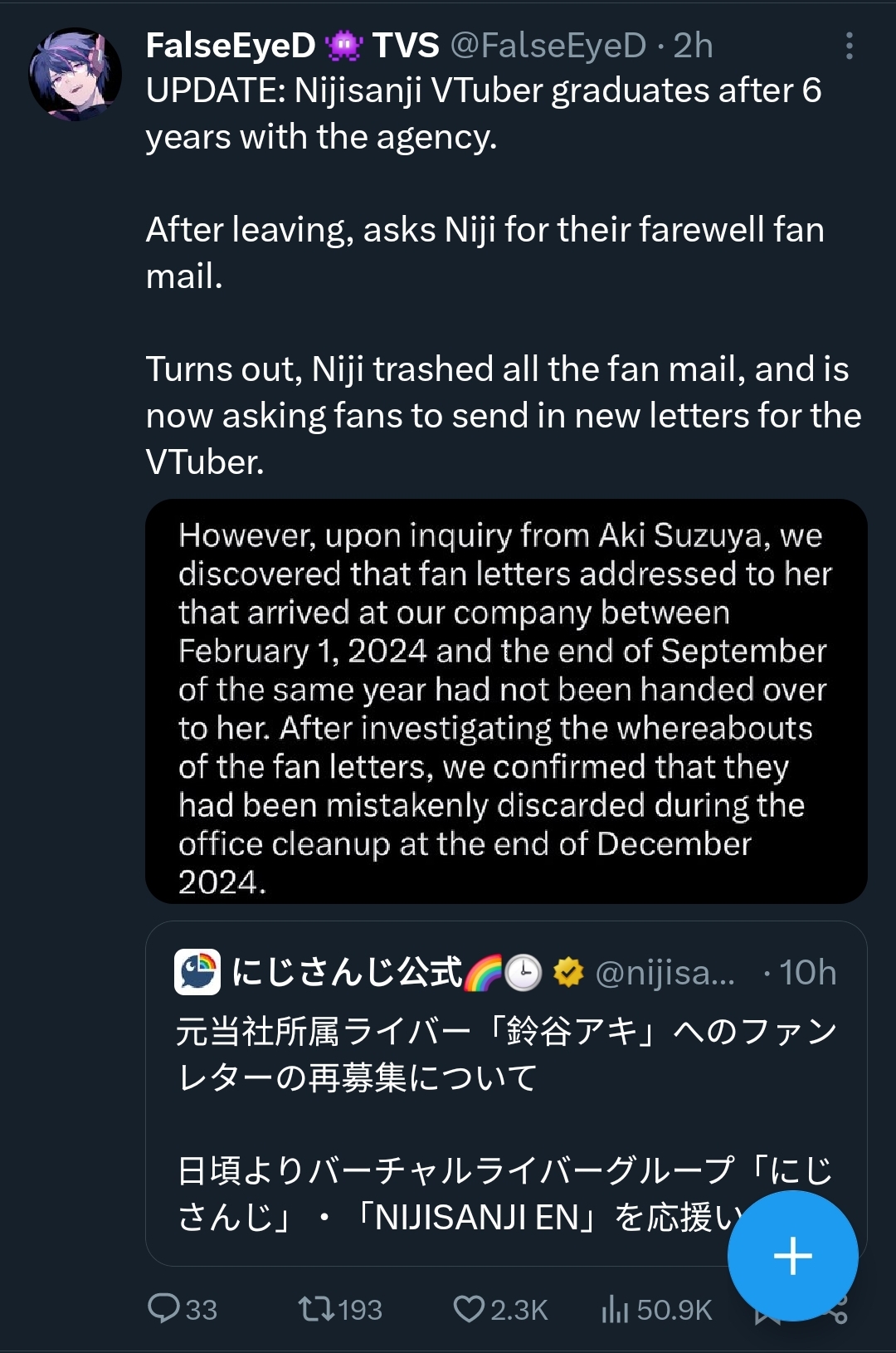Tap the FalseEyeD TVS display name
Screen dimensions: 896x1353
(231, 46)
